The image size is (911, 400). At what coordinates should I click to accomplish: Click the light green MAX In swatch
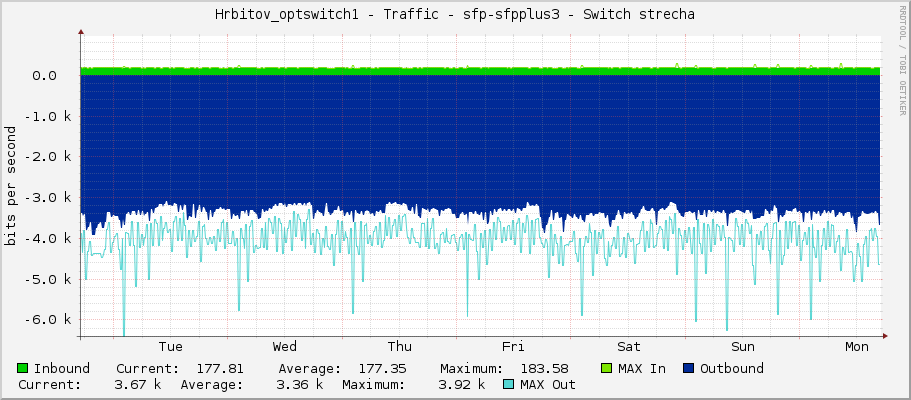click(x=607, y=368)
